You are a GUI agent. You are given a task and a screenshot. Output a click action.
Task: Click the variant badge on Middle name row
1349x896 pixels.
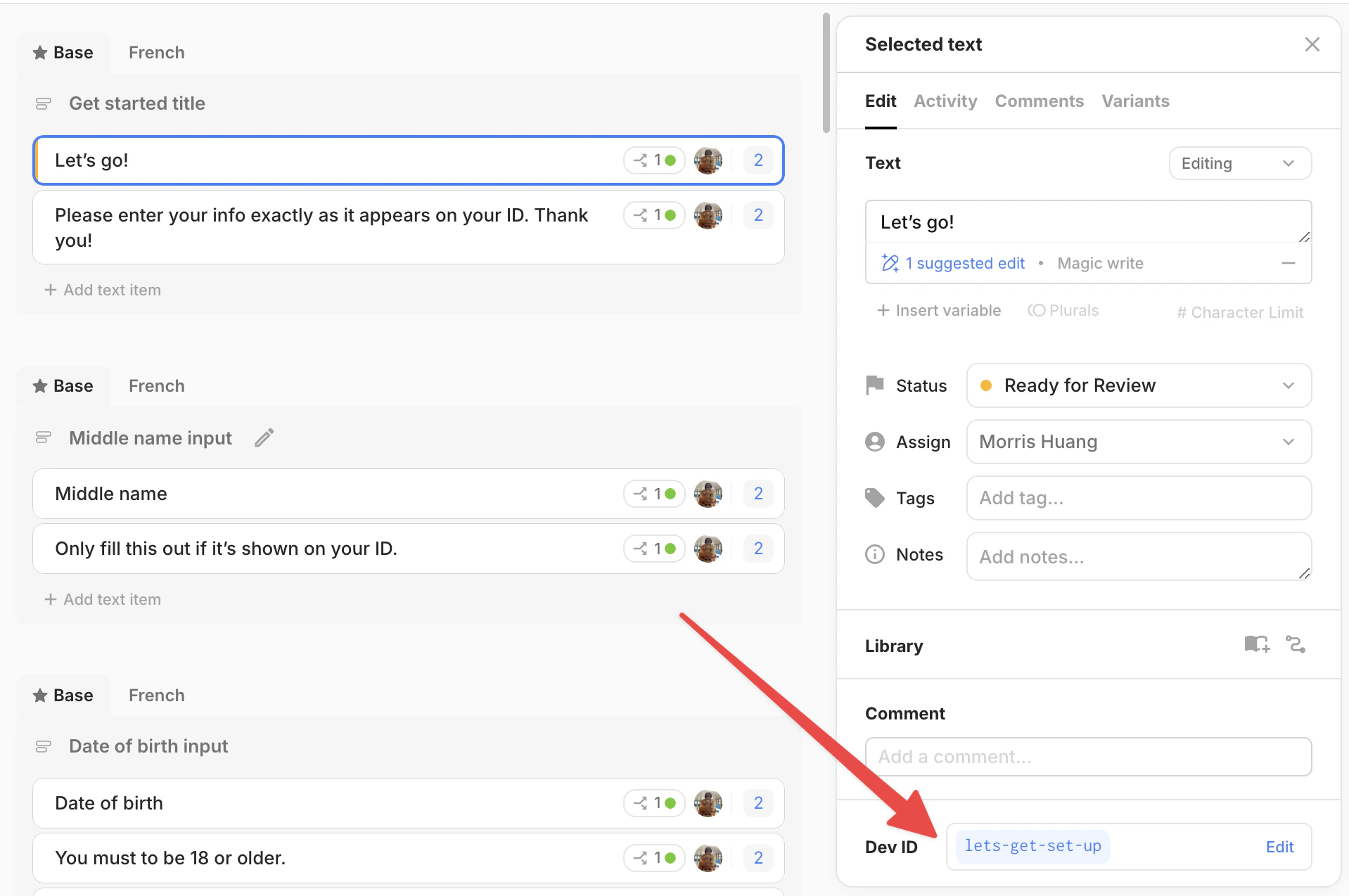click(x=654, y=494)
